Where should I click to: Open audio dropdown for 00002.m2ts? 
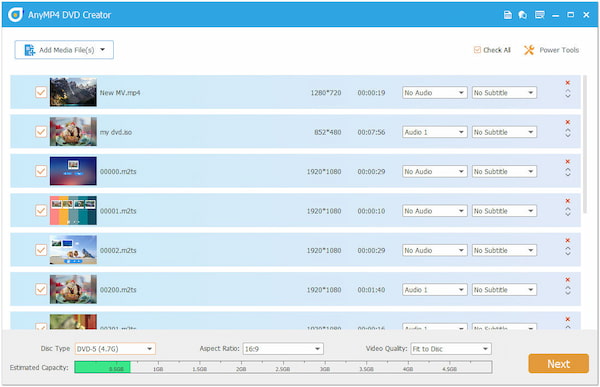point(435,250)
